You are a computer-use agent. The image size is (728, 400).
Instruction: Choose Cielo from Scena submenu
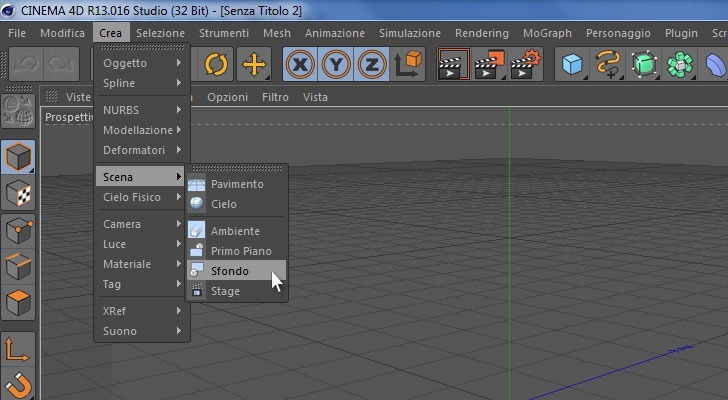[237, 204]
